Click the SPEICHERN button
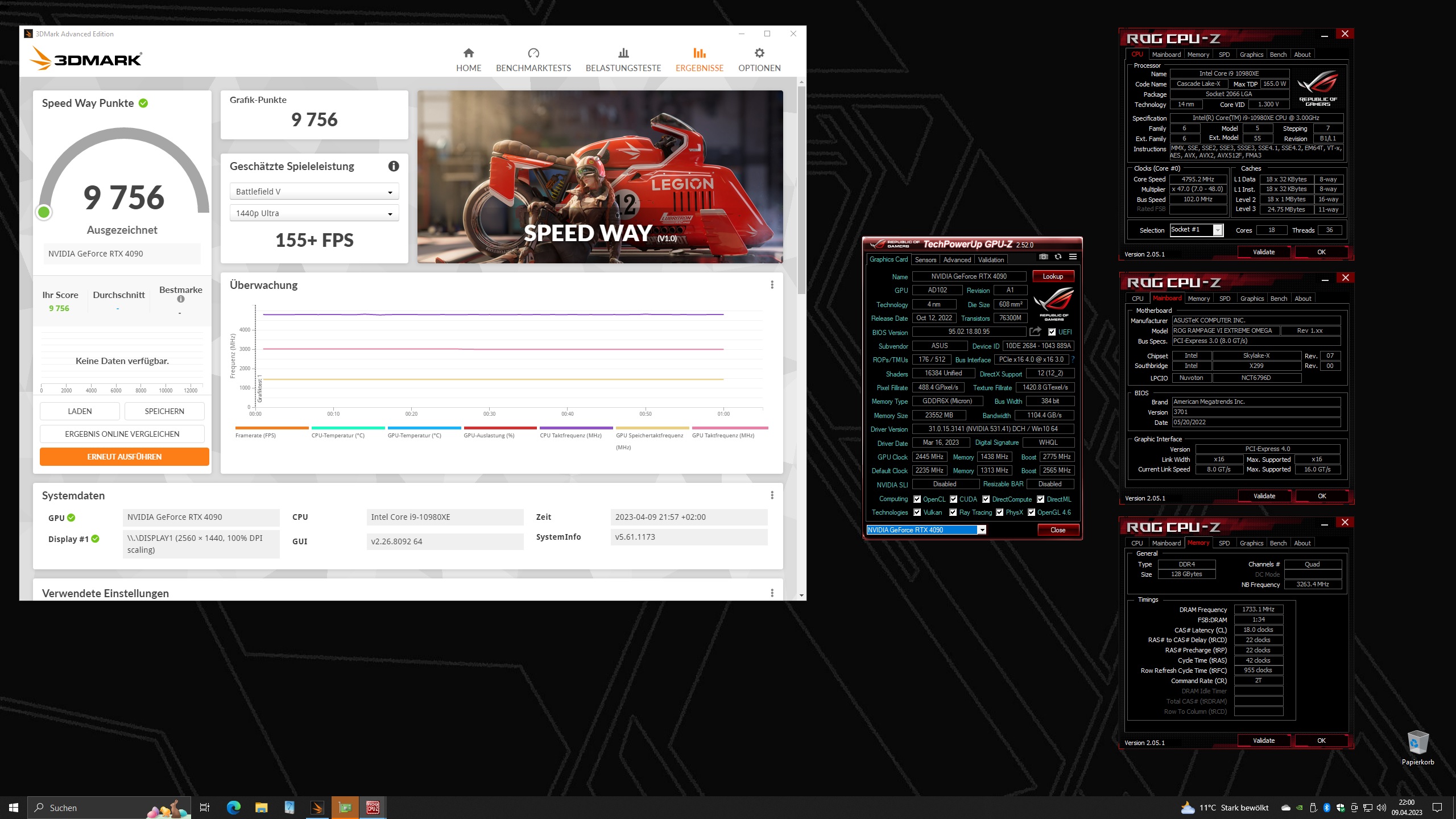 (164, 411)
